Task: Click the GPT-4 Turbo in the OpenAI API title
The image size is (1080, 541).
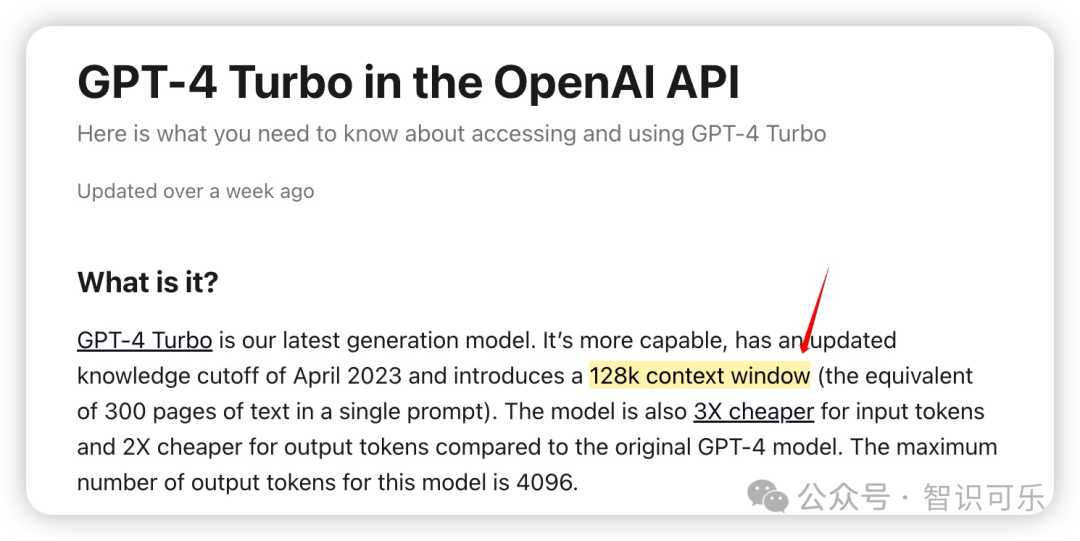Action: (408, 82)
